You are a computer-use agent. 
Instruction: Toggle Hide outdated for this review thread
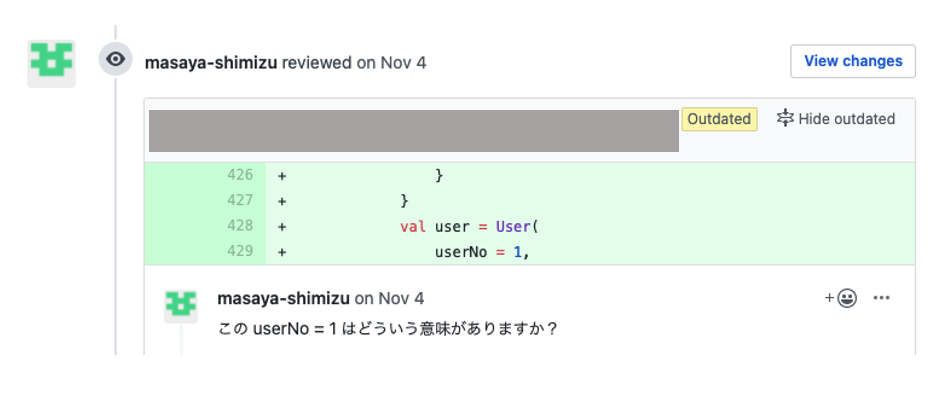point(836,119)
